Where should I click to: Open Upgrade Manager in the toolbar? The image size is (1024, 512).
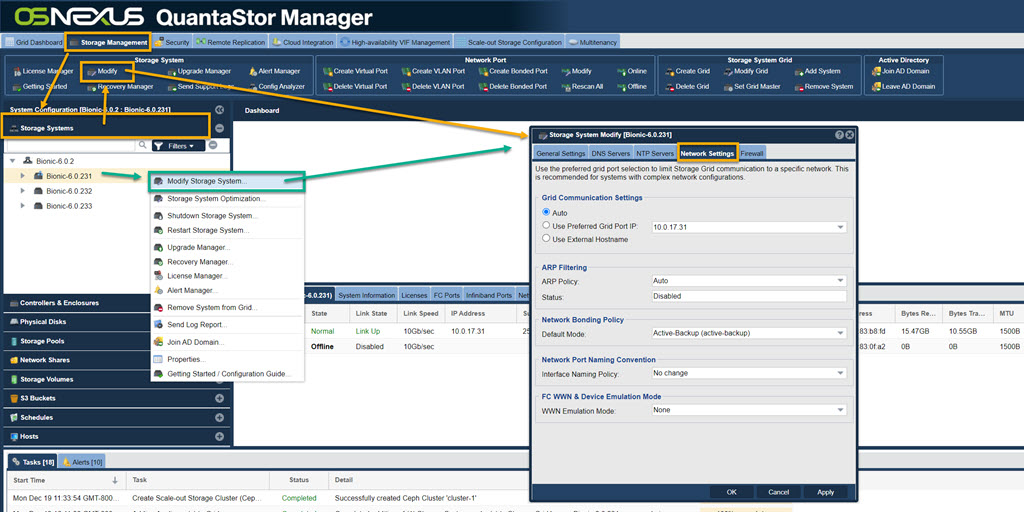tap(199, 71)
